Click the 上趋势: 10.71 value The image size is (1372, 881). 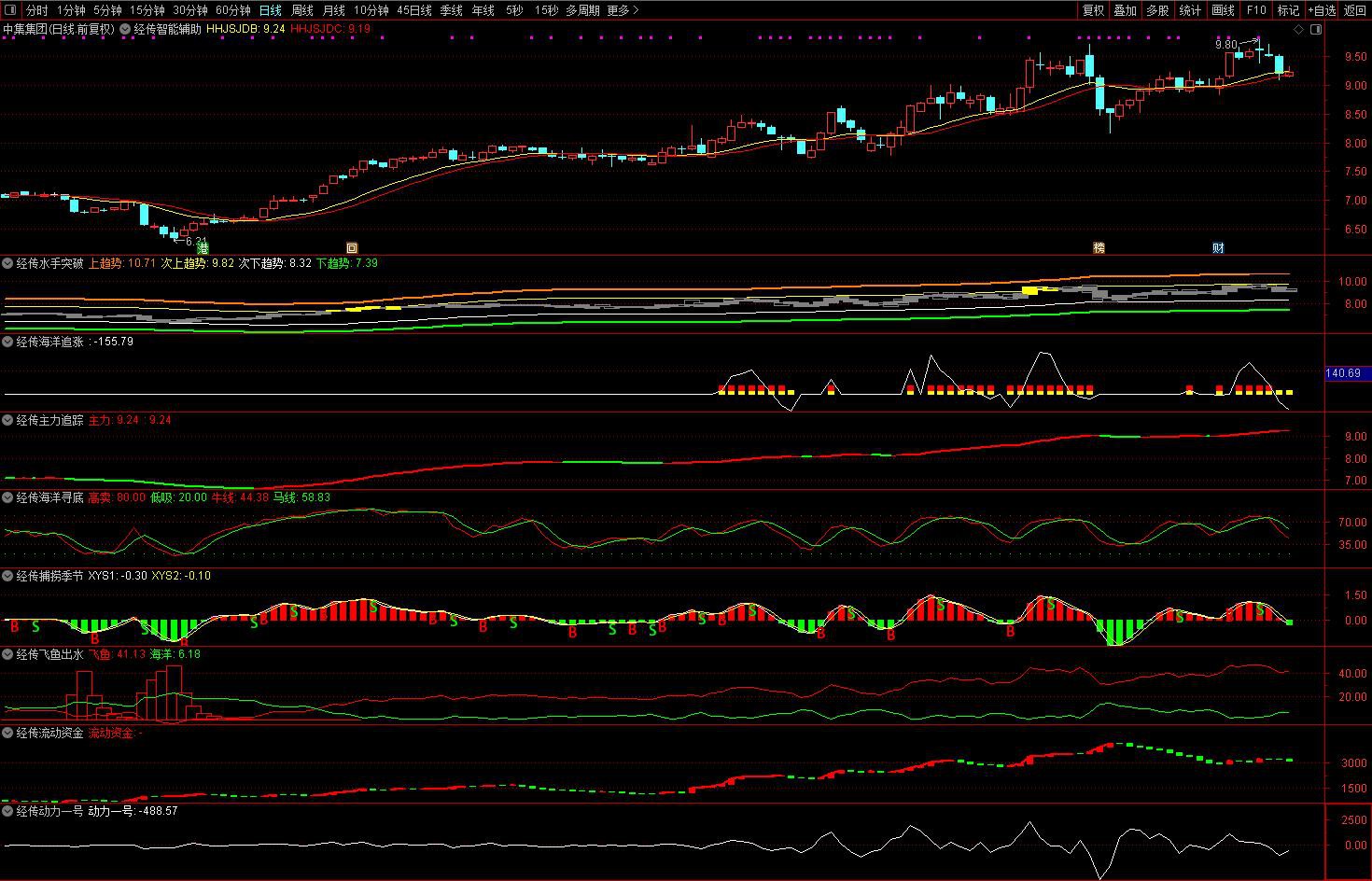click(122, 263)
